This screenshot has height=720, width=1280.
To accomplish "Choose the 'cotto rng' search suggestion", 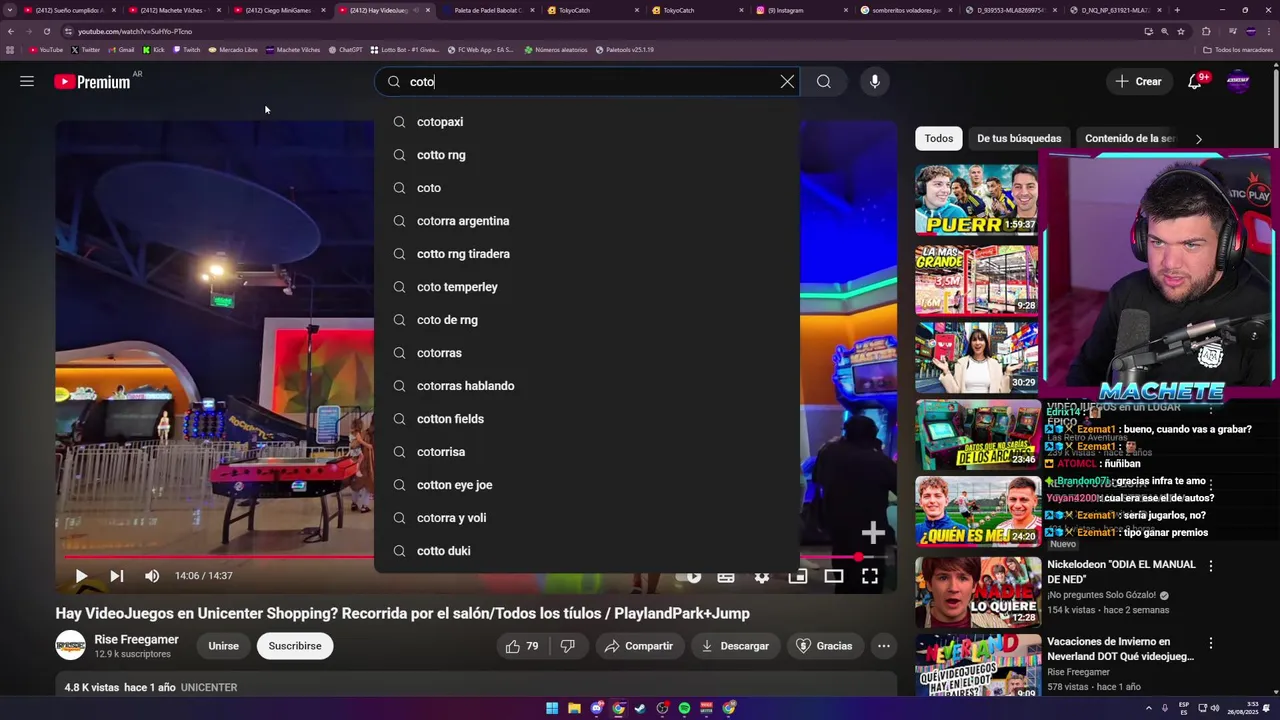I will point(587,155).
